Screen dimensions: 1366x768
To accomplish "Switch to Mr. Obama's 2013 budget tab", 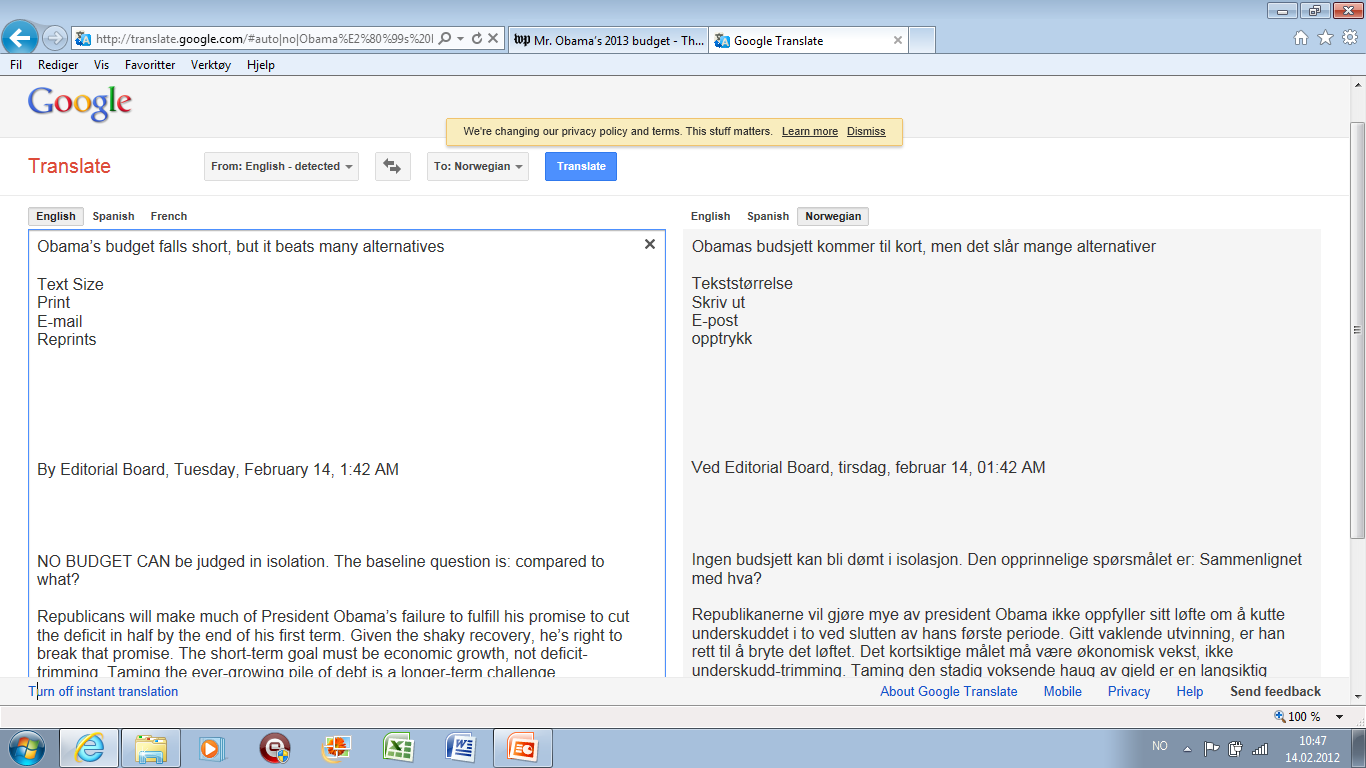I will 607,40.
